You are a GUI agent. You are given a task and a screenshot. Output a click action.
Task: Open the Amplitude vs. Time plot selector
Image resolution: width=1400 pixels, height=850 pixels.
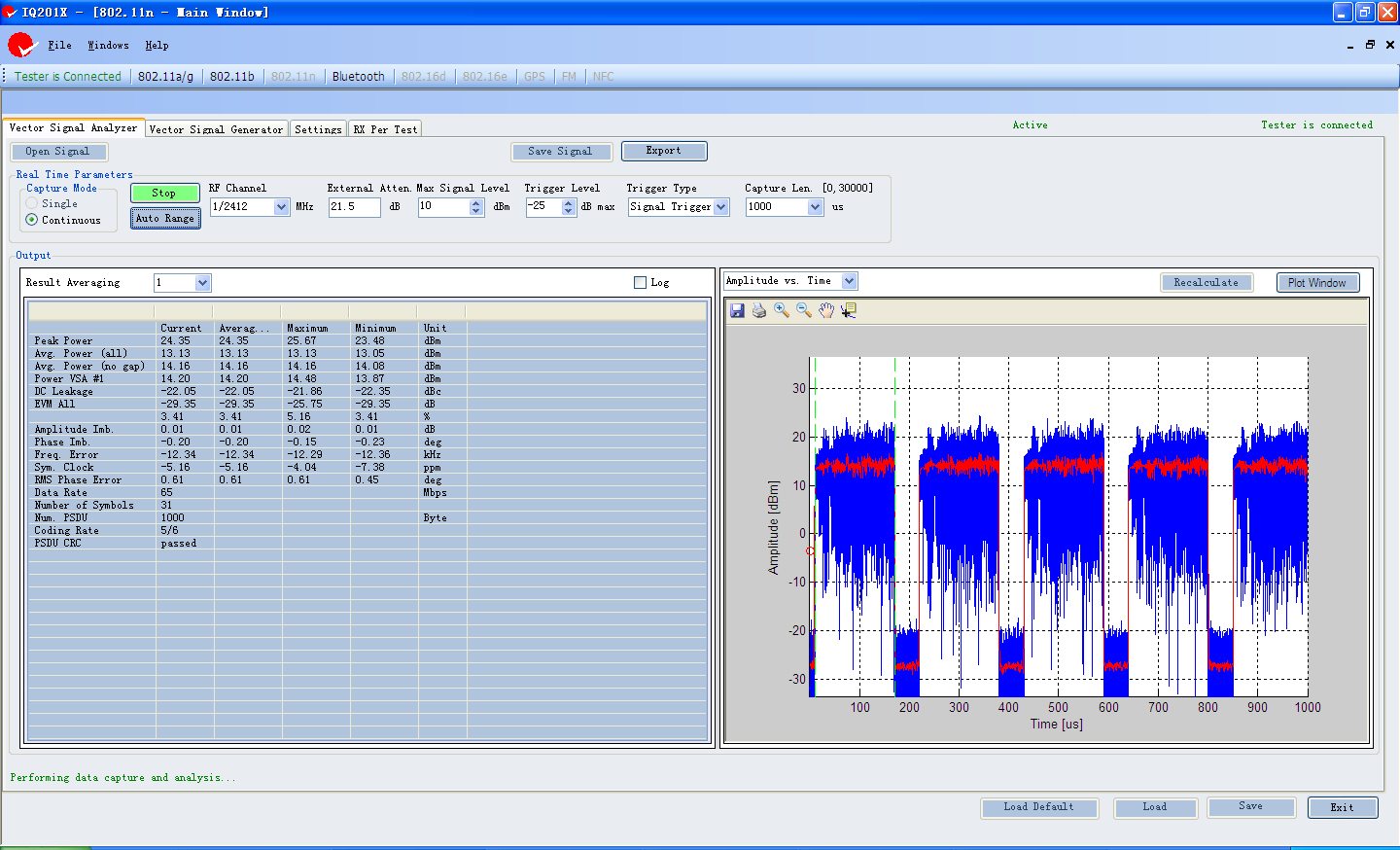click(x=849, y=281)
